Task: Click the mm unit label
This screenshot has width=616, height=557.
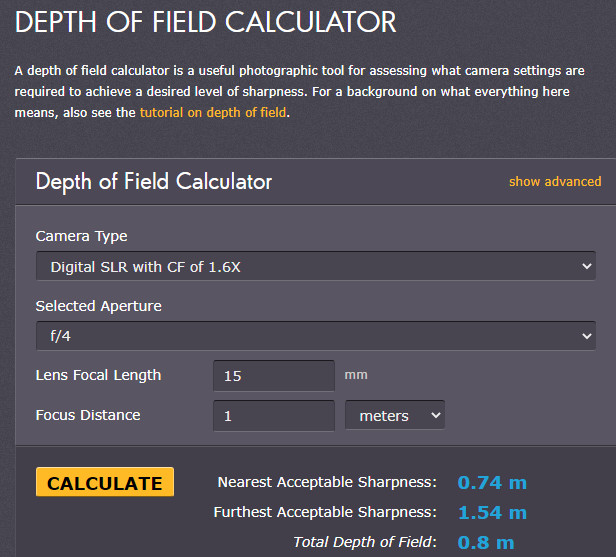Action: (x=356, y=375)
